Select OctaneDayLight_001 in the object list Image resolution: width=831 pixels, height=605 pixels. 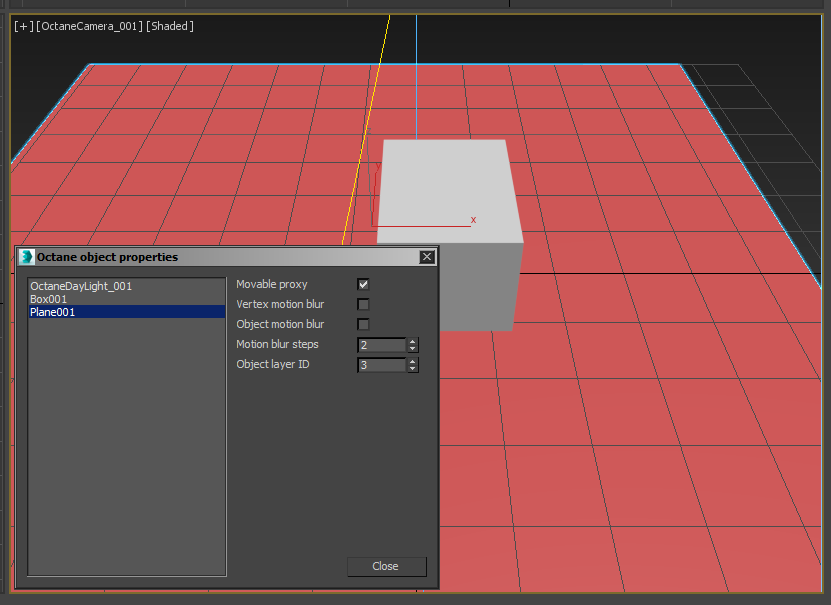[x=127, y=286]
